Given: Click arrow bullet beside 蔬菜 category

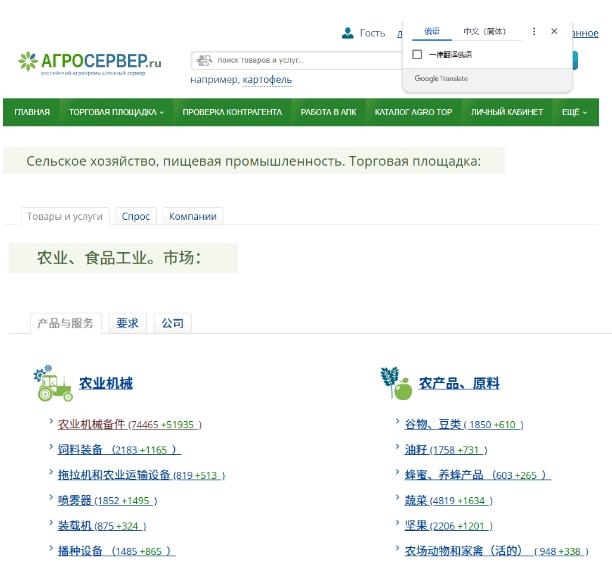Looking at the screenshot, I should 397,497.
